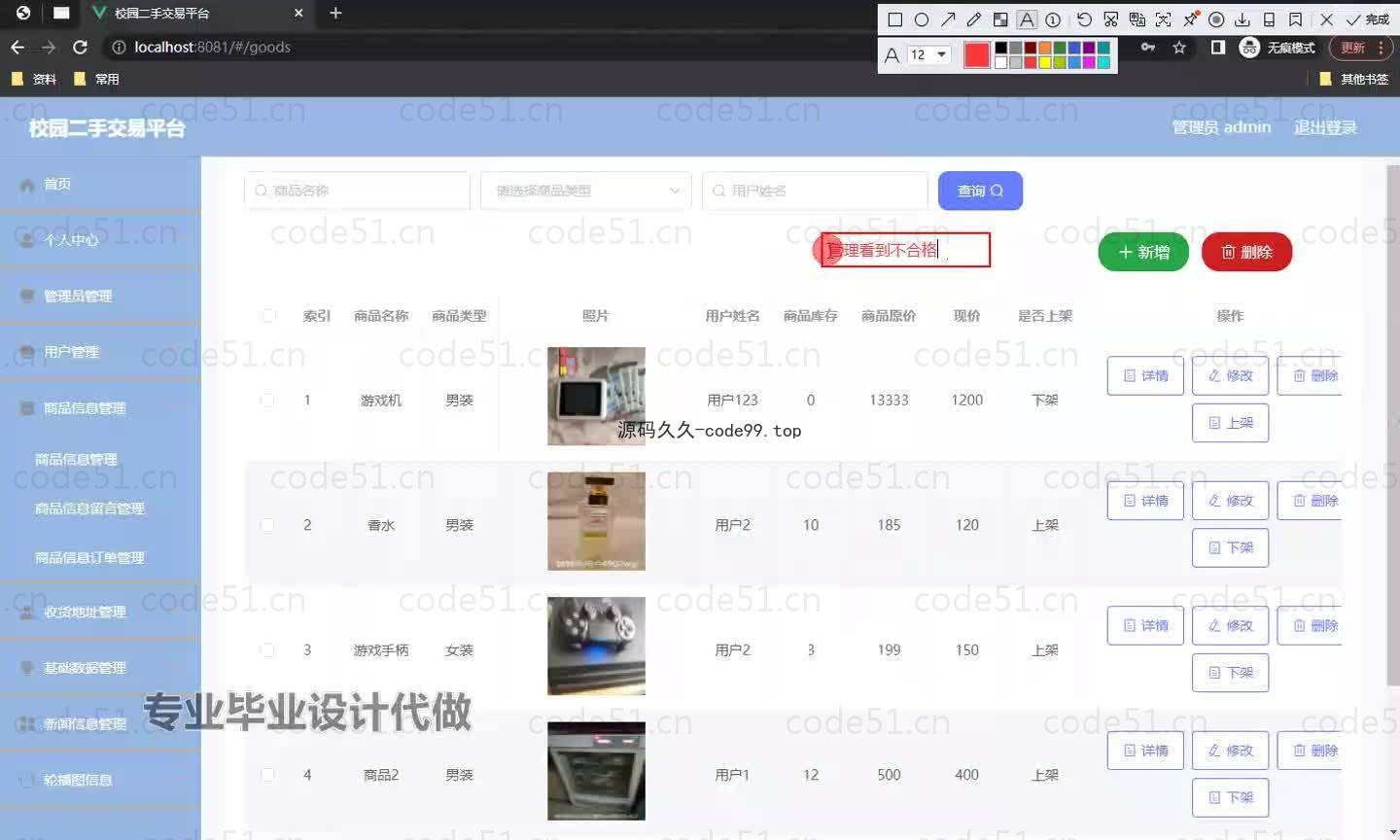Click the OCR text recognition icon
The image size is (1400, 840).
tap(1163, 19)
